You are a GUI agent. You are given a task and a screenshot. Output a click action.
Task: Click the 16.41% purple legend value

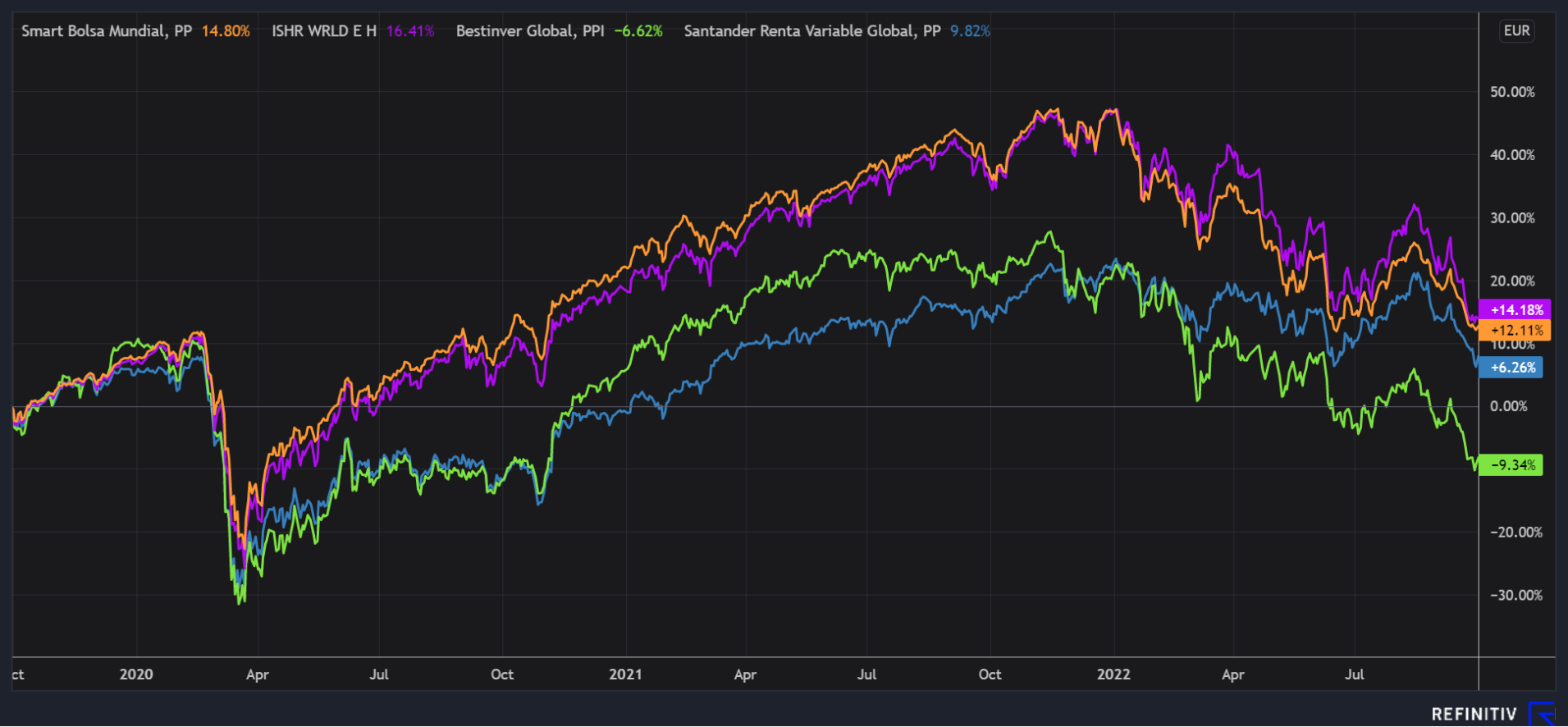pos(410,31)
